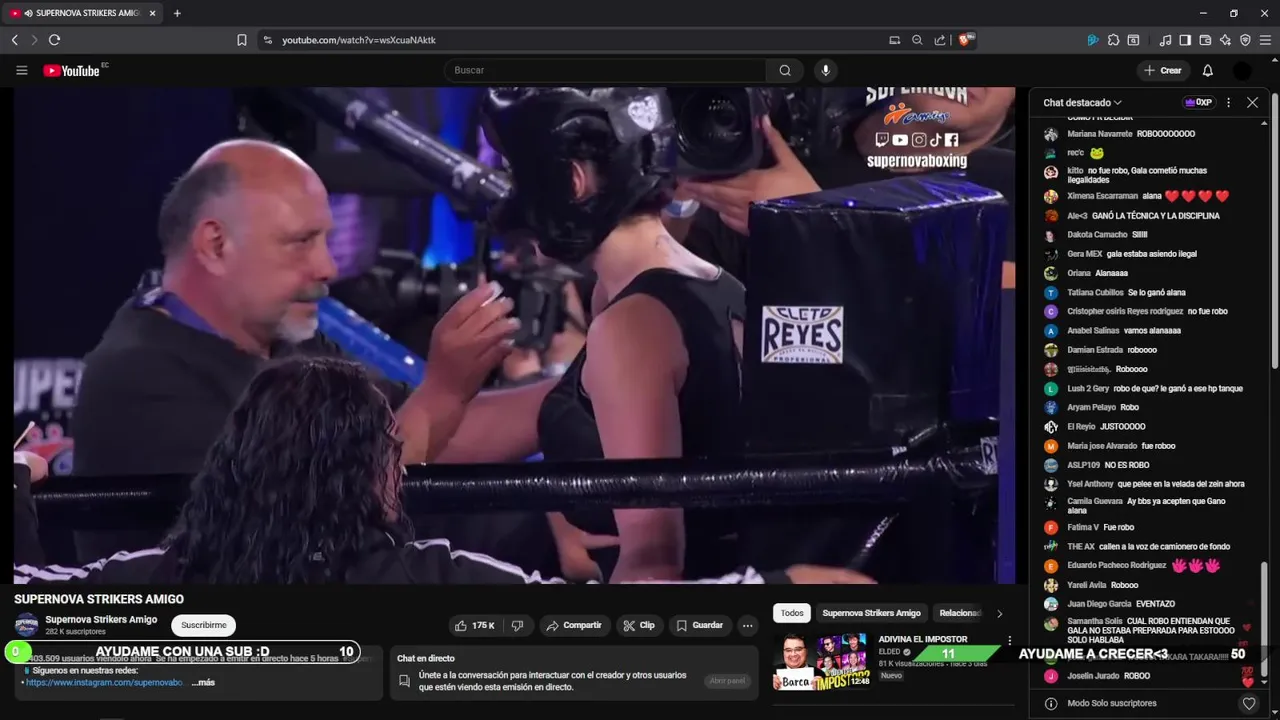Click the Abrir panel button

click(727, 681)
